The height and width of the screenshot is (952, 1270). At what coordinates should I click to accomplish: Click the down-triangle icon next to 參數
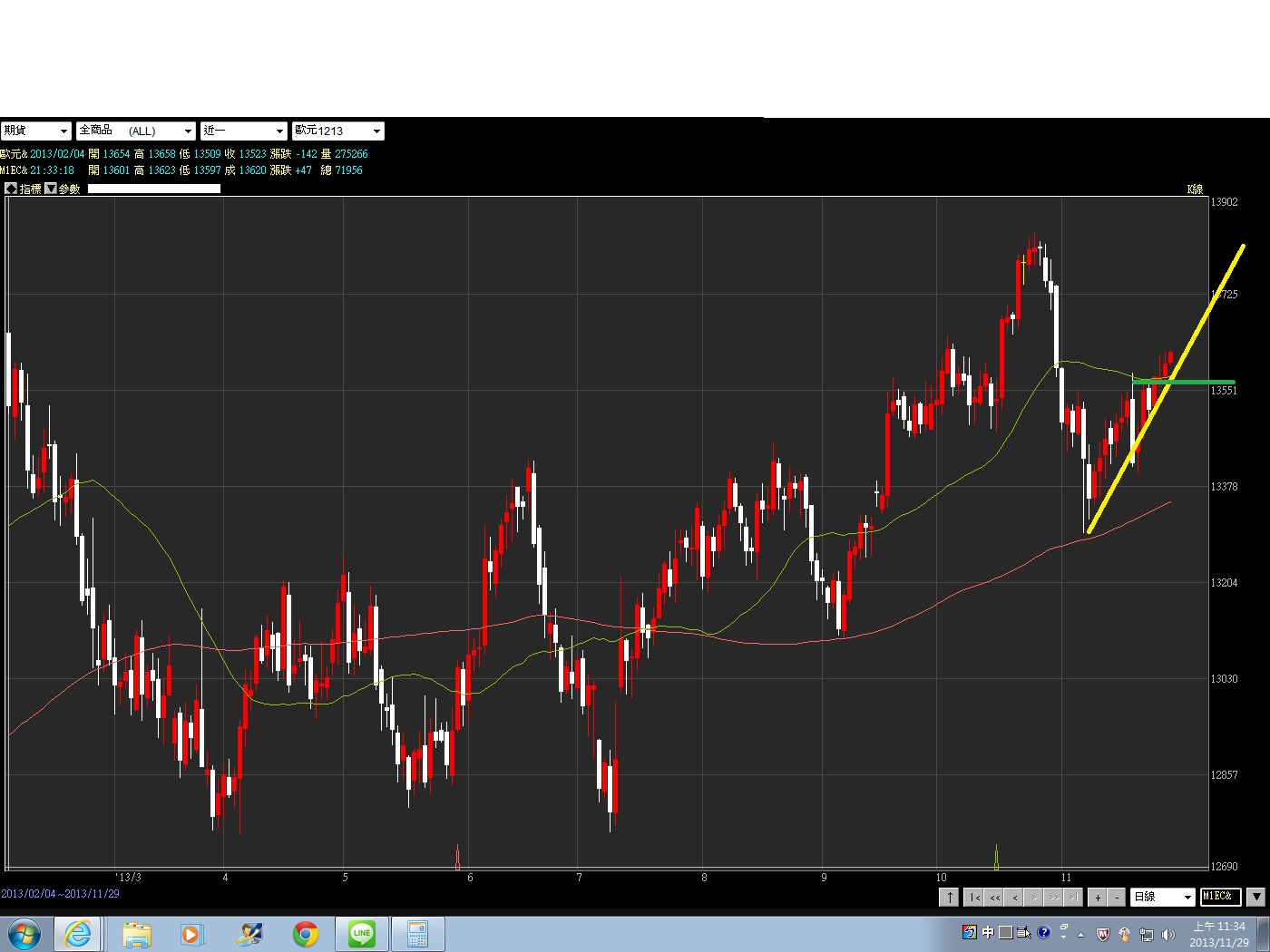[51, 189]
